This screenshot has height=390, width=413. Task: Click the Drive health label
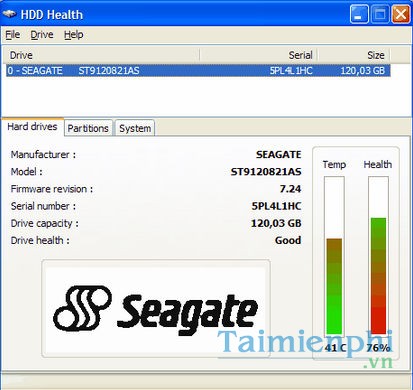pyautogui.click(x=40, y=240)
